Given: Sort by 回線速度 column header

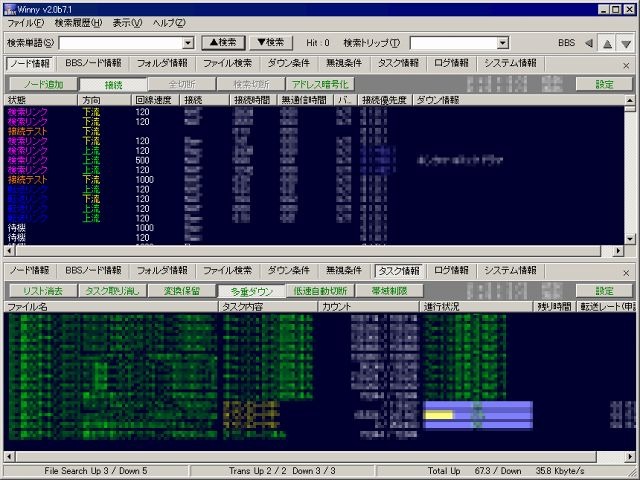Looking at the screenshot, I should pyautogui.click(x=156, y=100).
